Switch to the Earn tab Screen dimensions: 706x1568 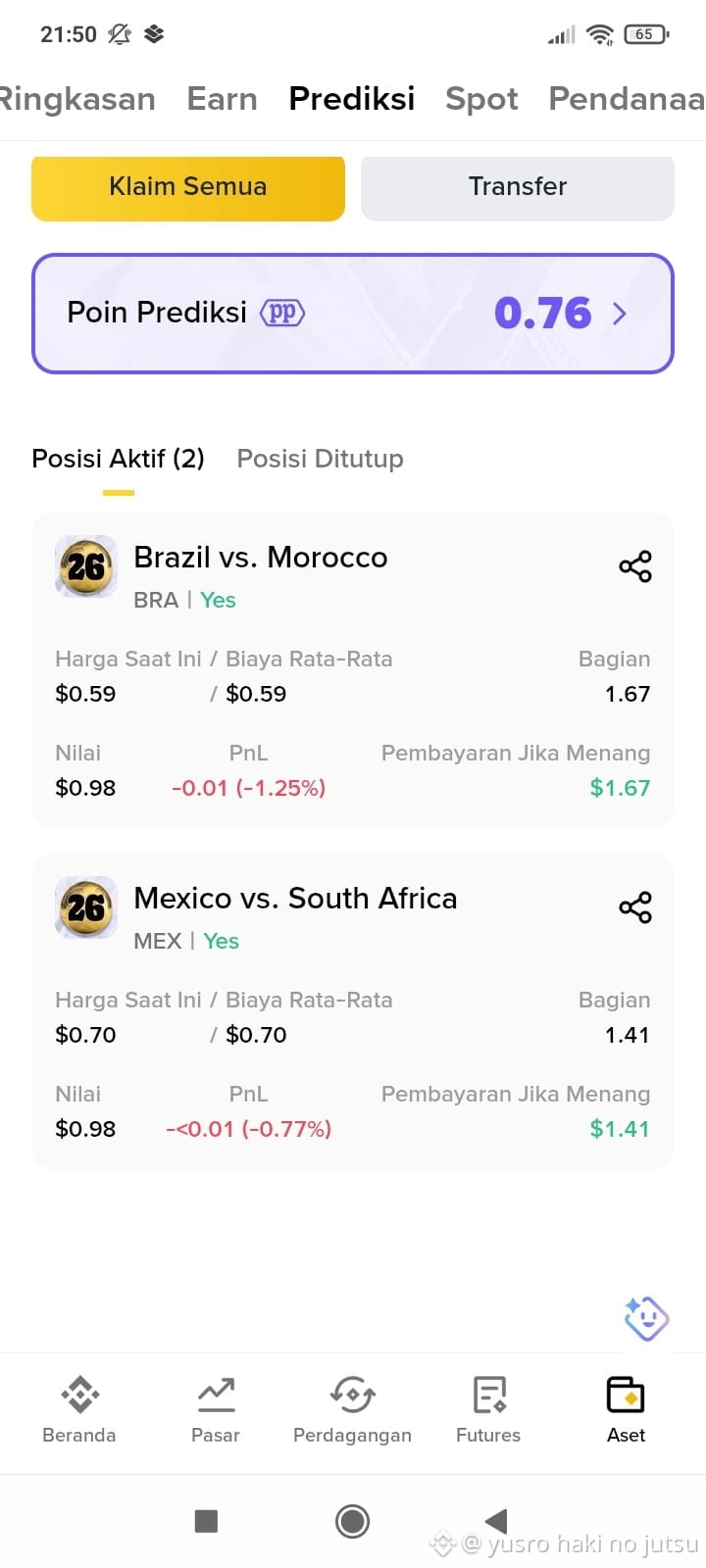tap(223, 99)
